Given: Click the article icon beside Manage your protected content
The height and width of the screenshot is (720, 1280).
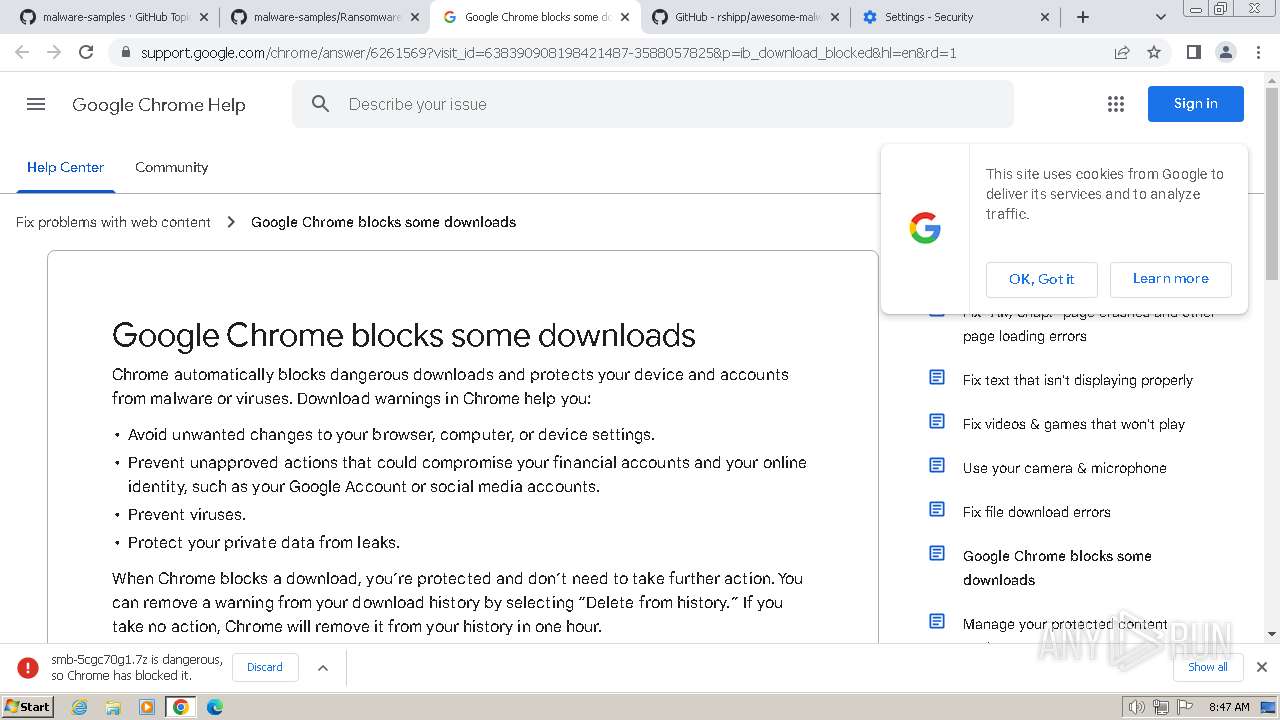Looking at the screenshot, I should (x=937, y=622).
